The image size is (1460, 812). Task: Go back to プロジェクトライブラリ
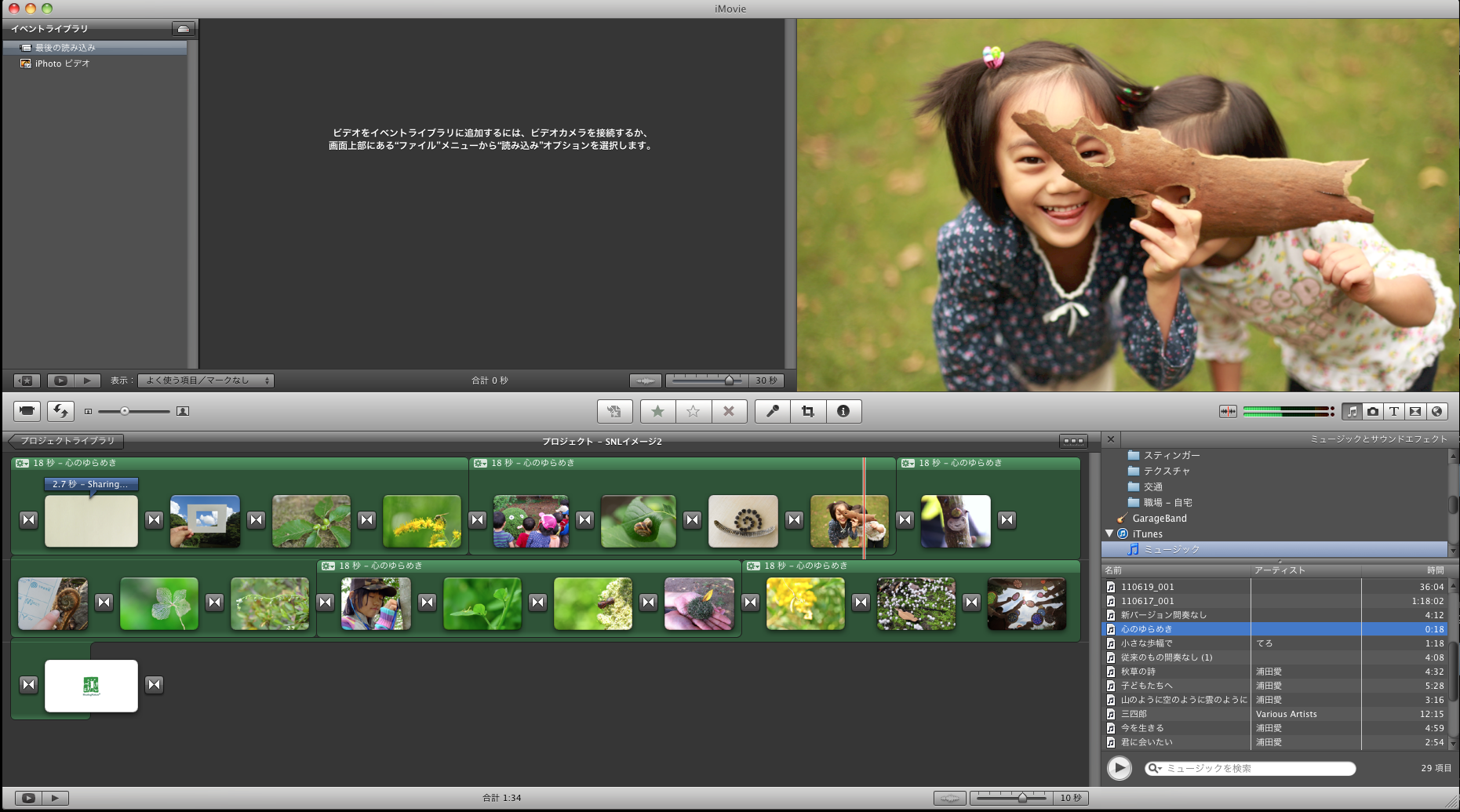[67, 441]
